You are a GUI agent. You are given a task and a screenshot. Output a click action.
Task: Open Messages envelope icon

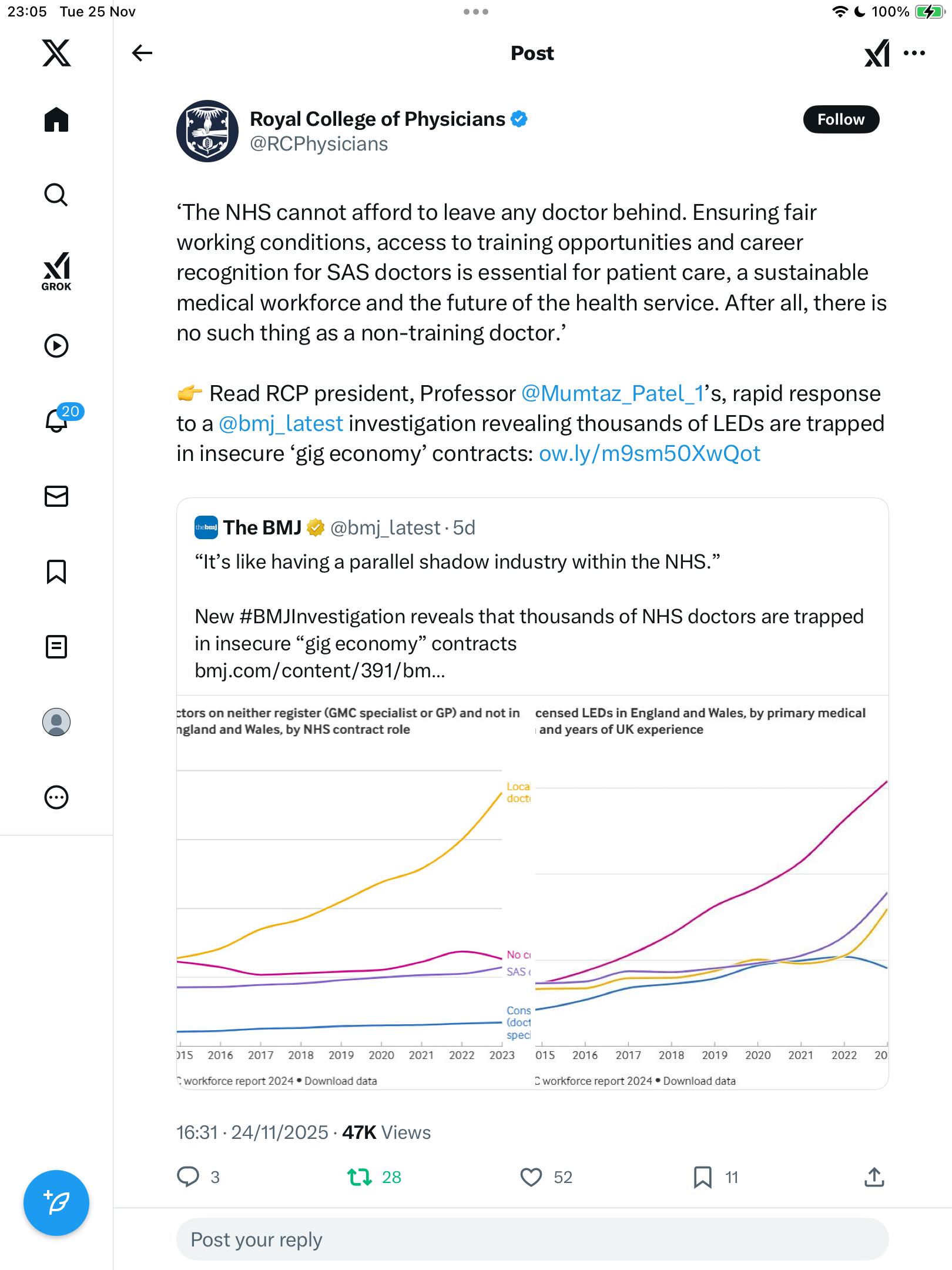coord(56,496)
